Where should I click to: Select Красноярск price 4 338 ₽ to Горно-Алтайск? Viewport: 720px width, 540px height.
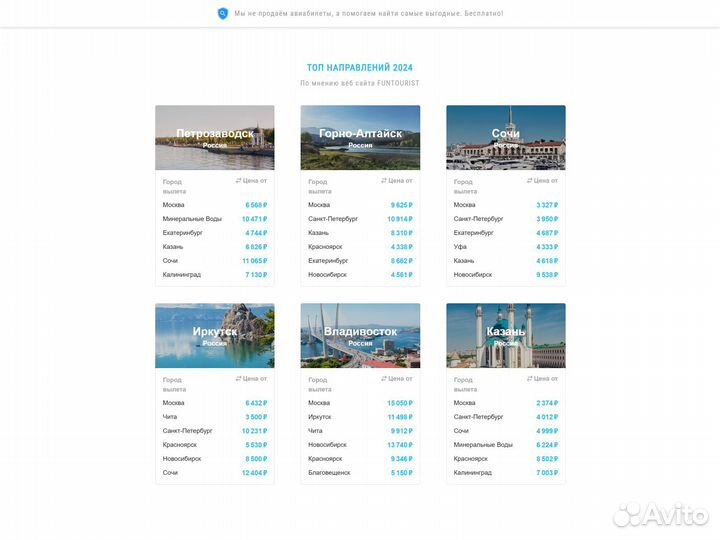tap(400, 247)
